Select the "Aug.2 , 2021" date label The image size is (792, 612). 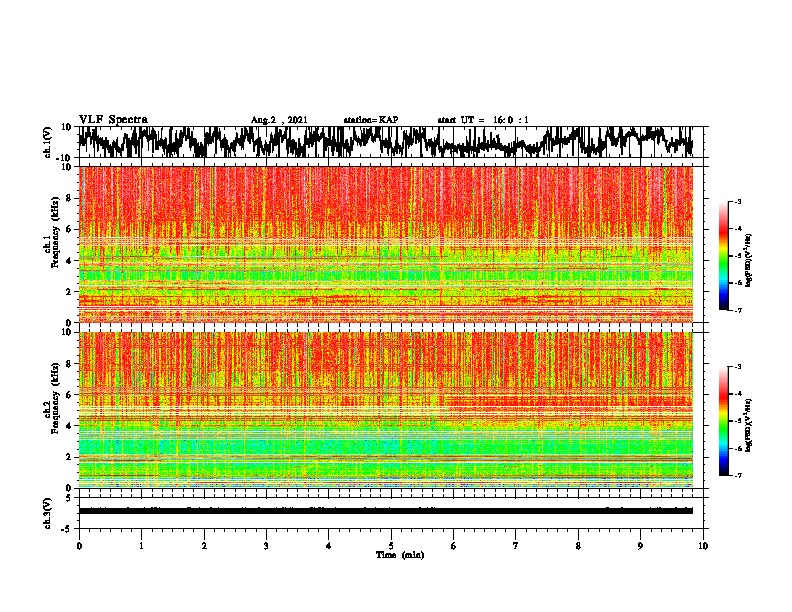tap(279, 120)
